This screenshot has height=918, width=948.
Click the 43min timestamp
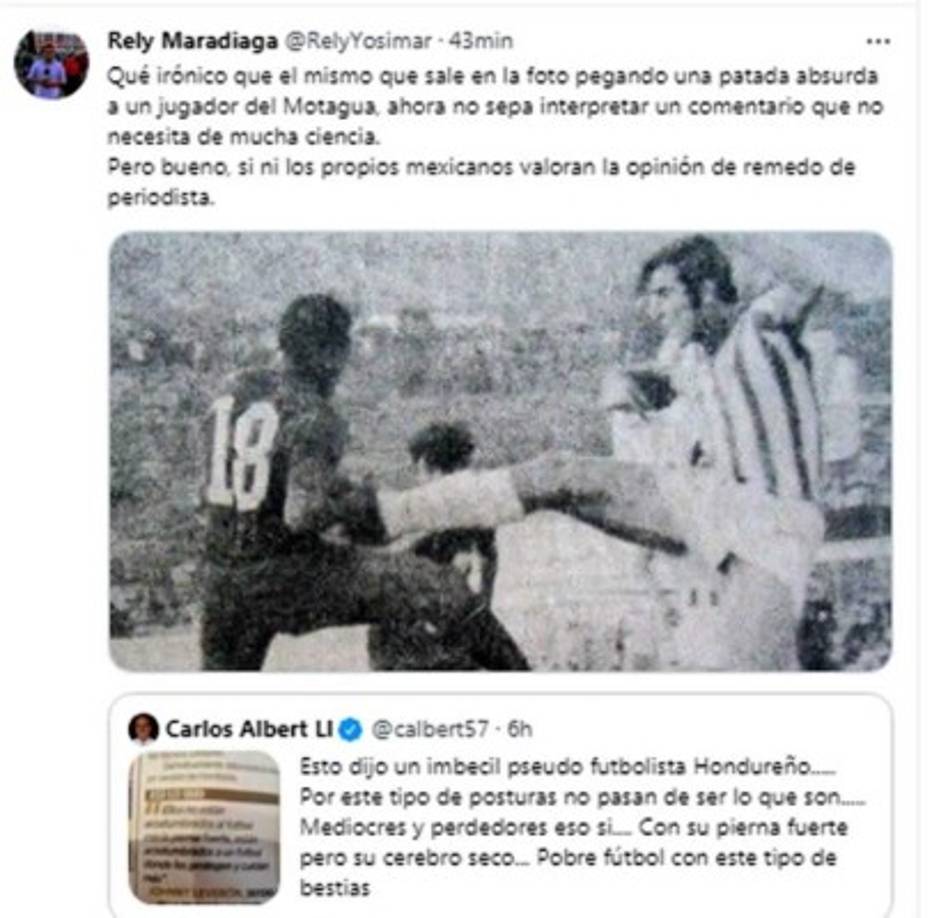(x=481, y=41)
